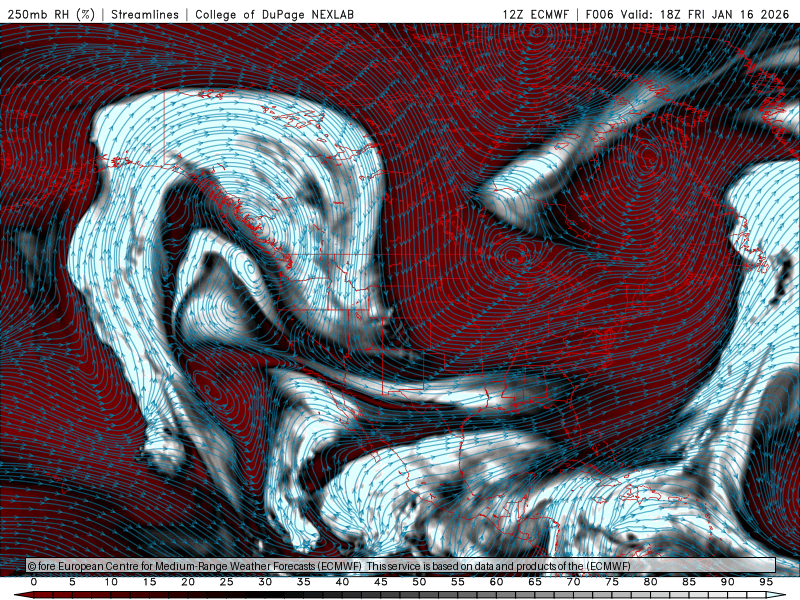The width and height of the screenshot is (800, 600).
Task: Click "Valid: 18Z FRI JAN 16 2026" text
Action: (x=705, y=14)
